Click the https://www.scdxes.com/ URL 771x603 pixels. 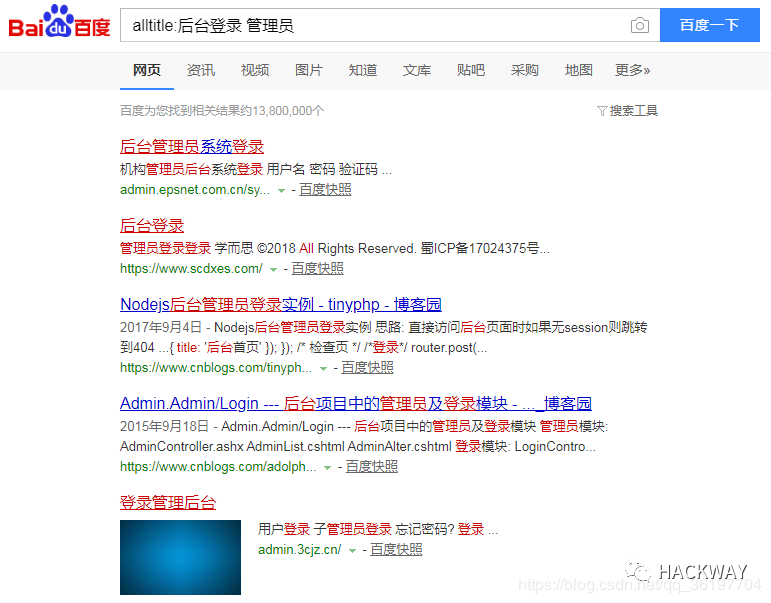191,269
